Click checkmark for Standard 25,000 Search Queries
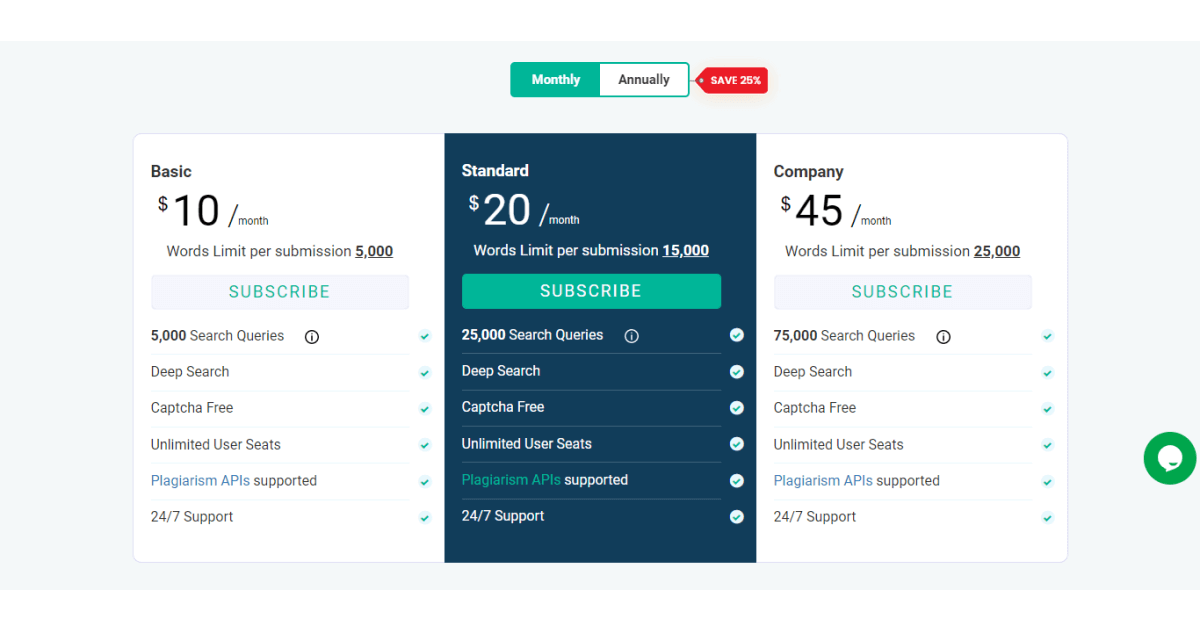 click(x=737, y=335)
